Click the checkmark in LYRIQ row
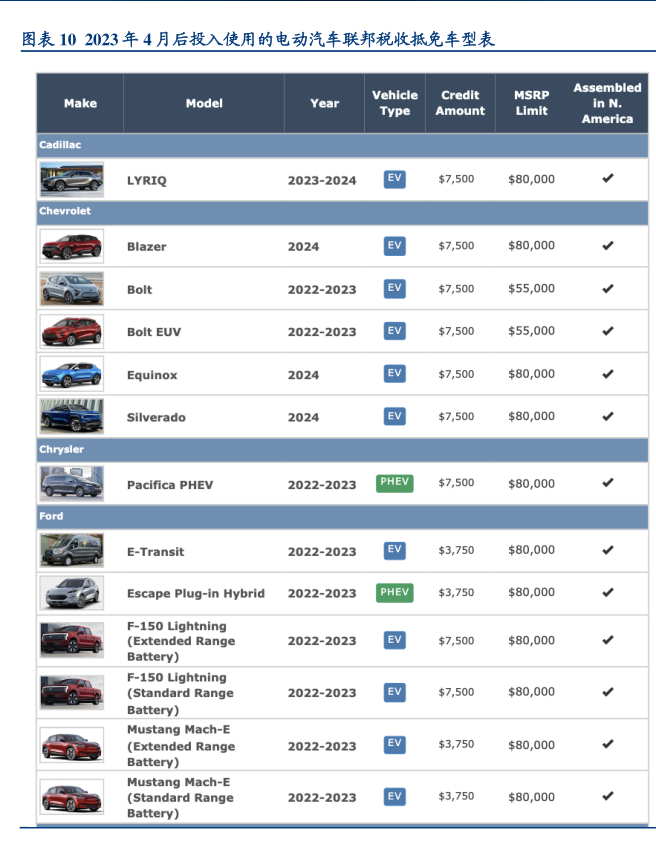The width and height of the screenshot is (656, 858). [x=608, y=178]
